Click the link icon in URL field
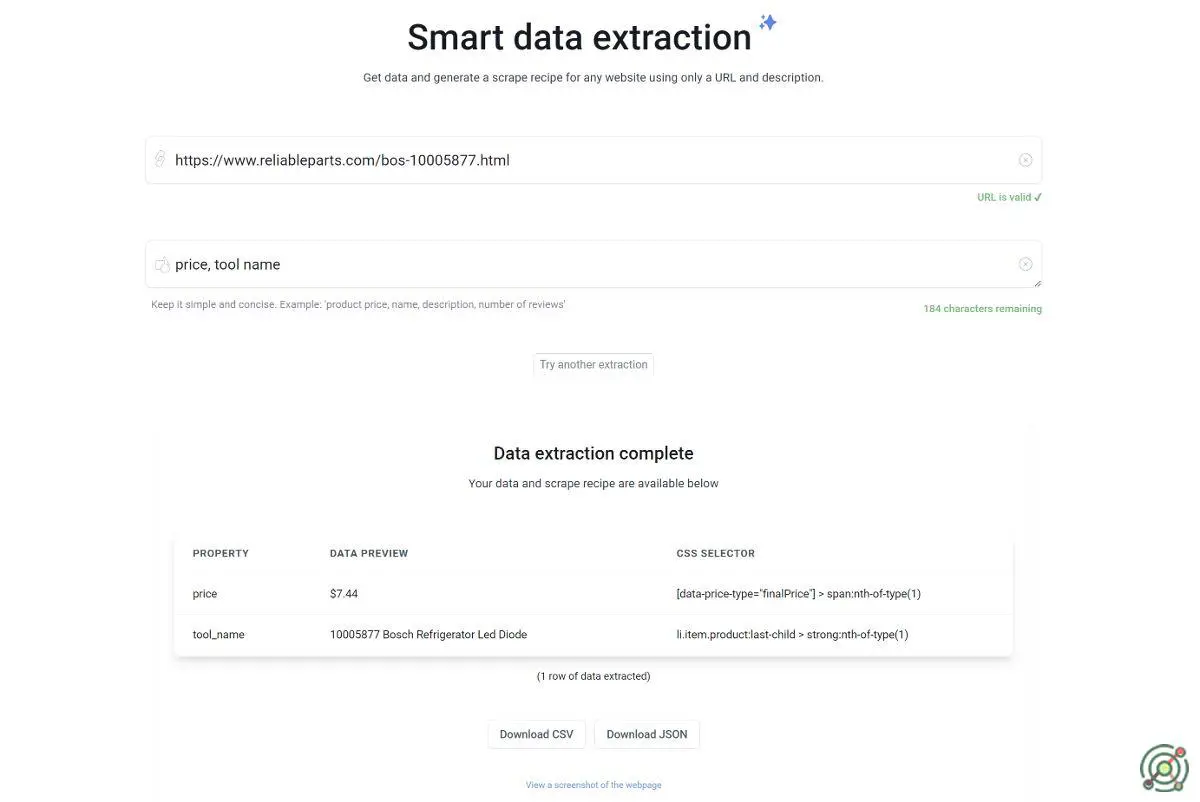 [x=160, y=159]
